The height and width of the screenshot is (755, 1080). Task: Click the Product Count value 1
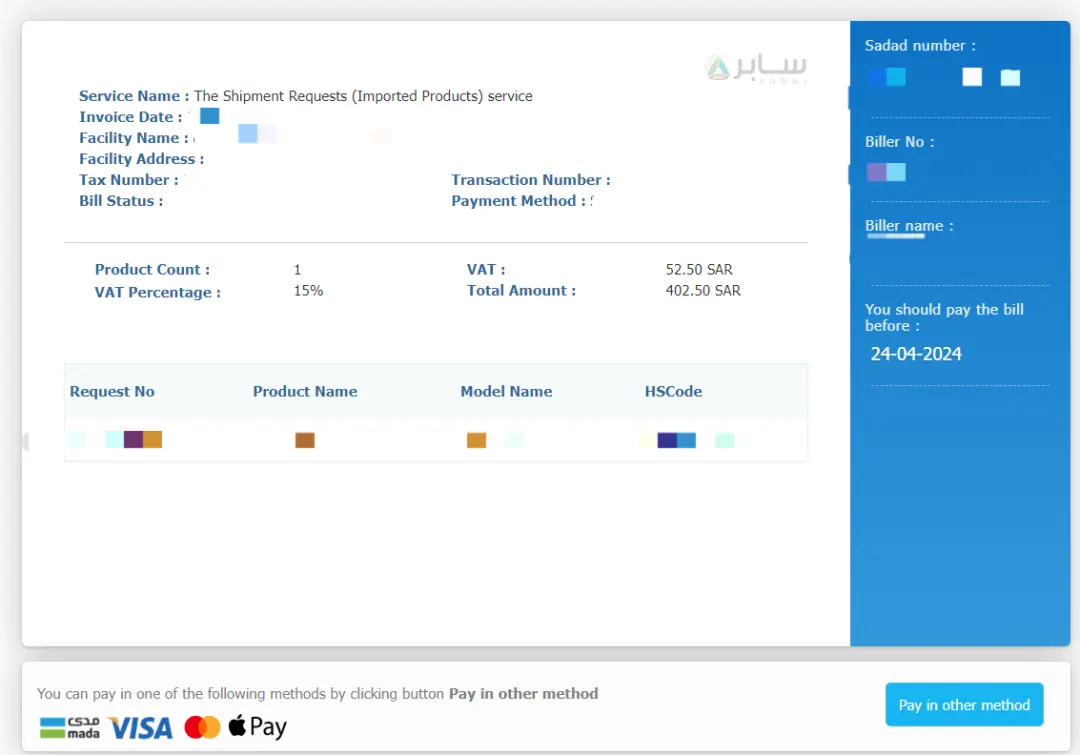point(297,269)
